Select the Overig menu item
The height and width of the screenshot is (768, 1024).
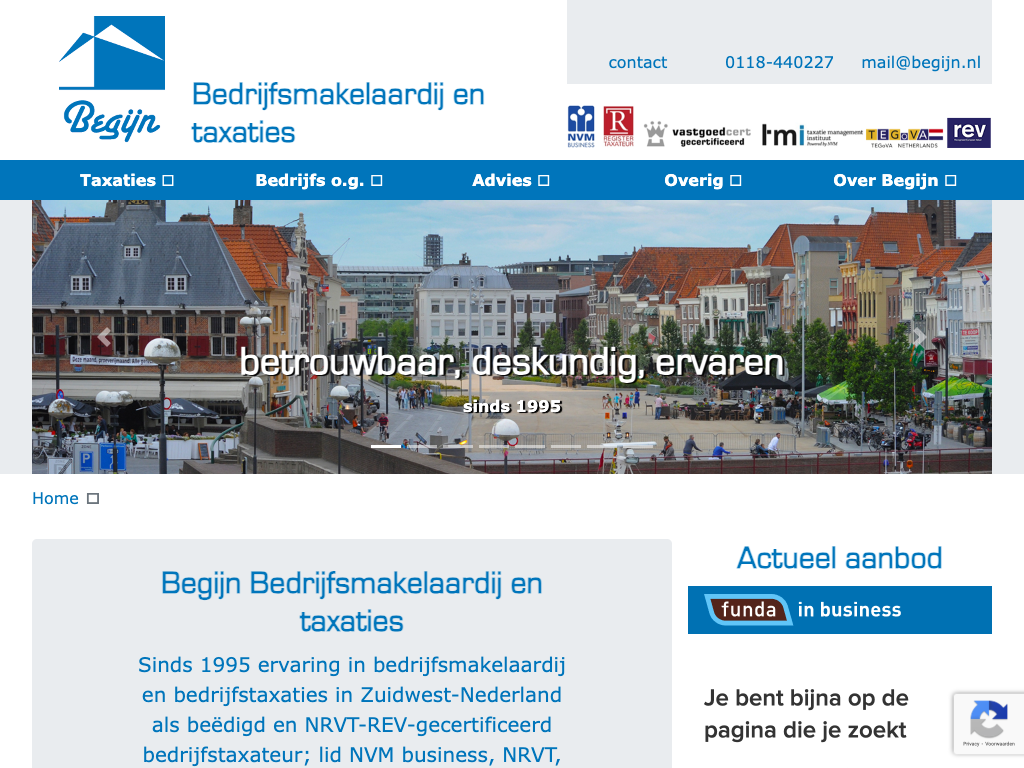pos(703,180)
